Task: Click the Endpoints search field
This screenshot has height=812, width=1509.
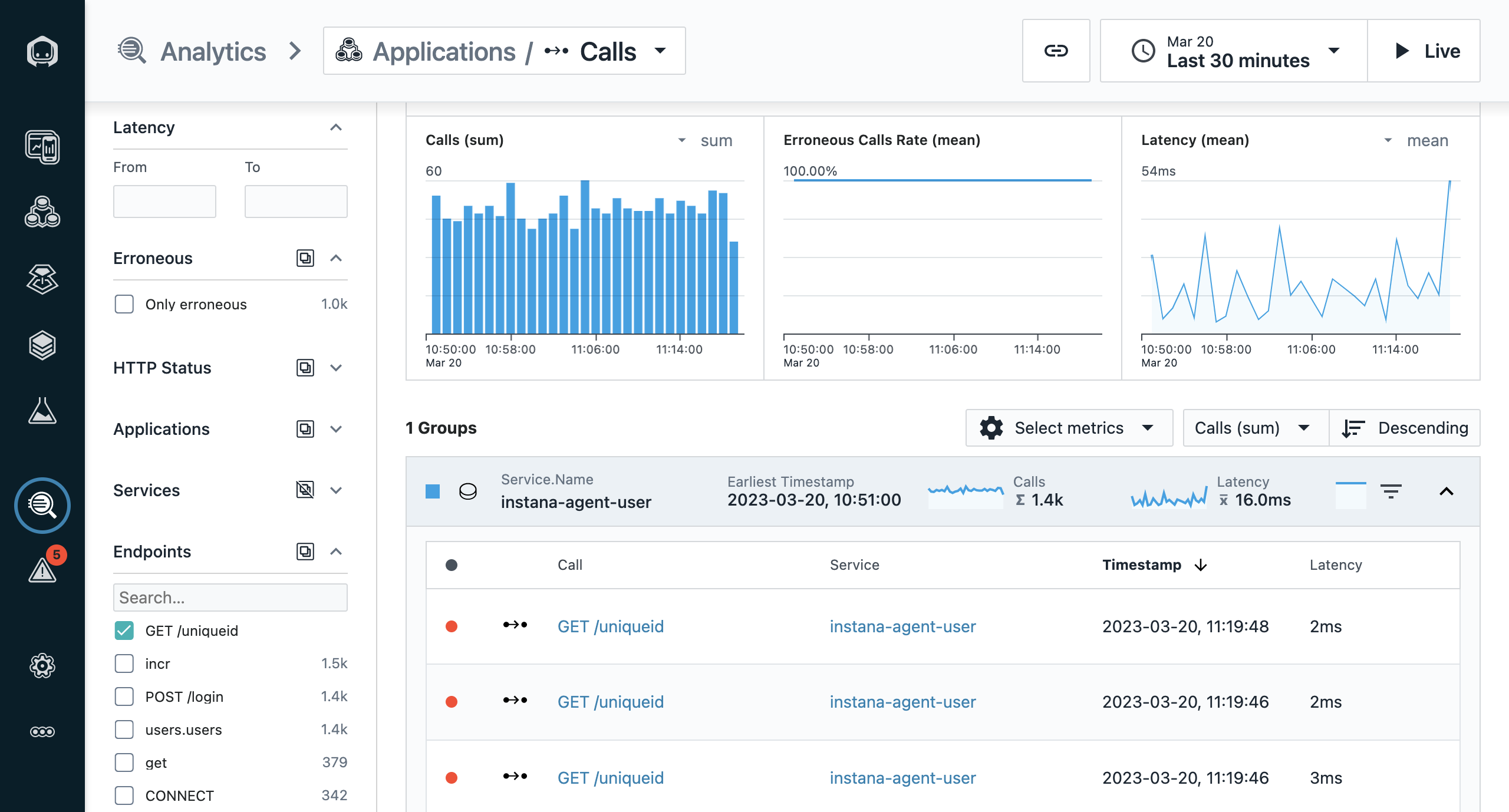Action: [x=230, y=598]
